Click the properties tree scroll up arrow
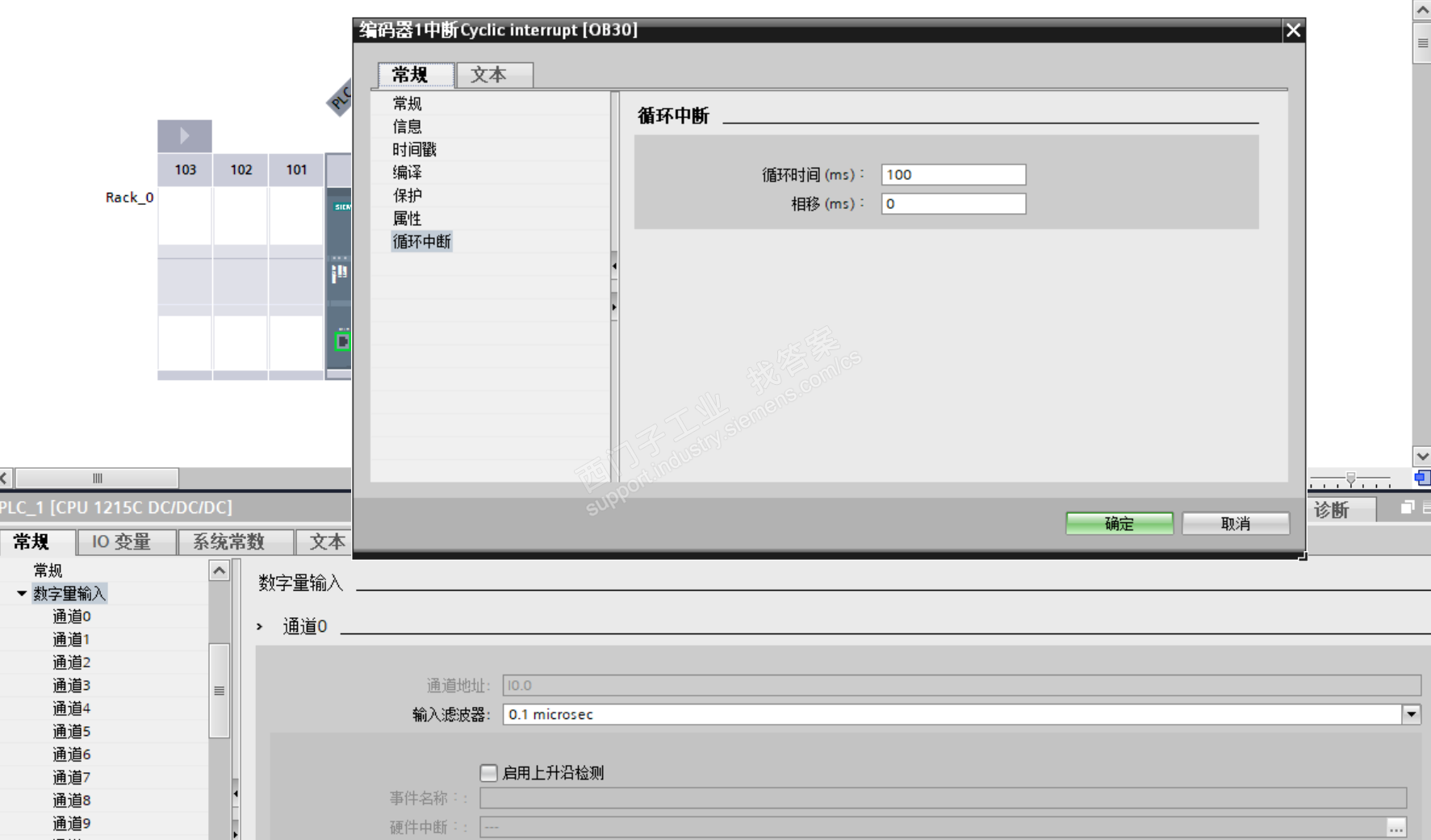Image resolution: width=1431 pixels, height=840 pixels. pyautogui.click(x=219, y=570)
